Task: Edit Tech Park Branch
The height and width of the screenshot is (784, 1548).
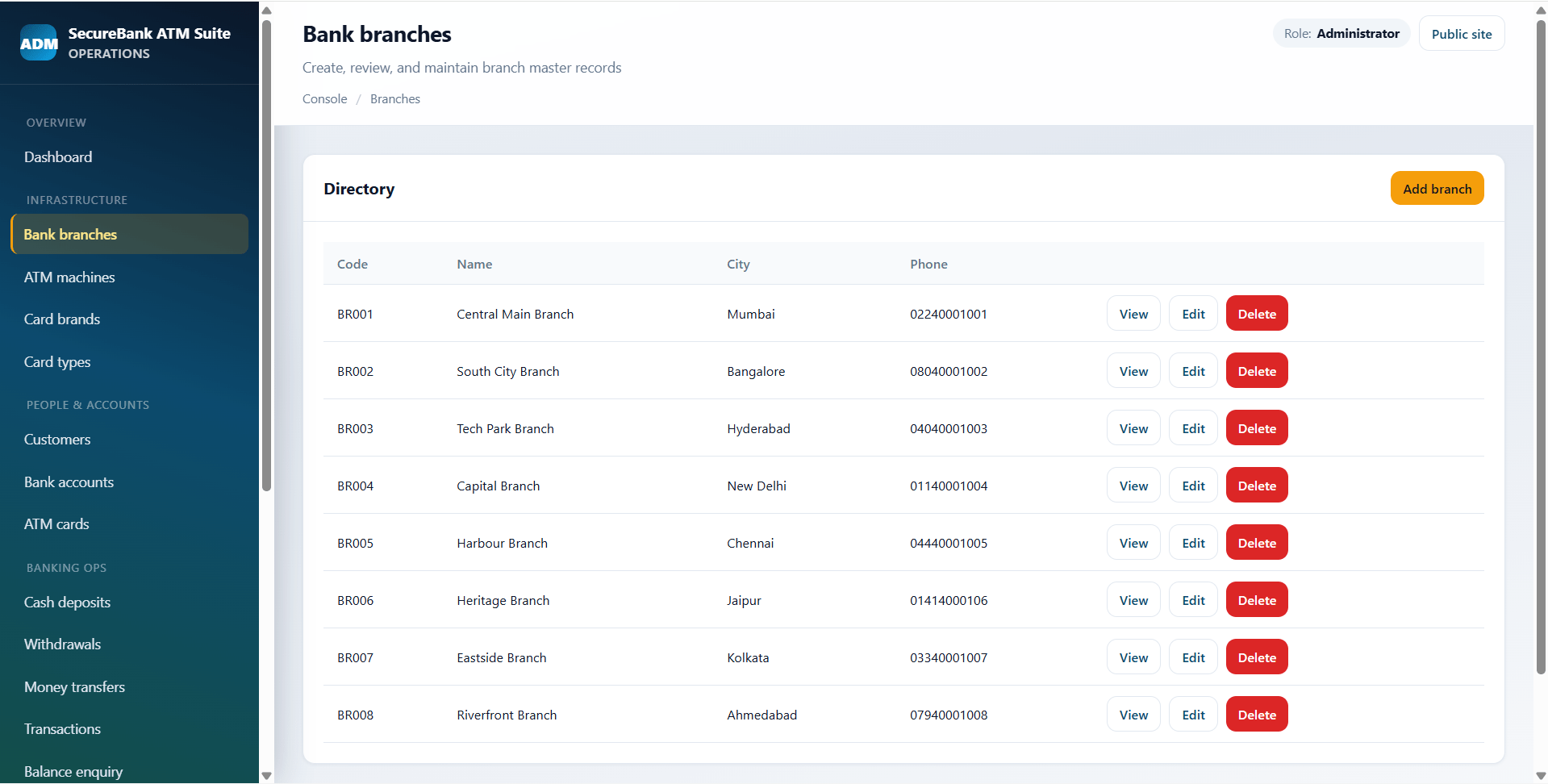Action: [1193, 428]
